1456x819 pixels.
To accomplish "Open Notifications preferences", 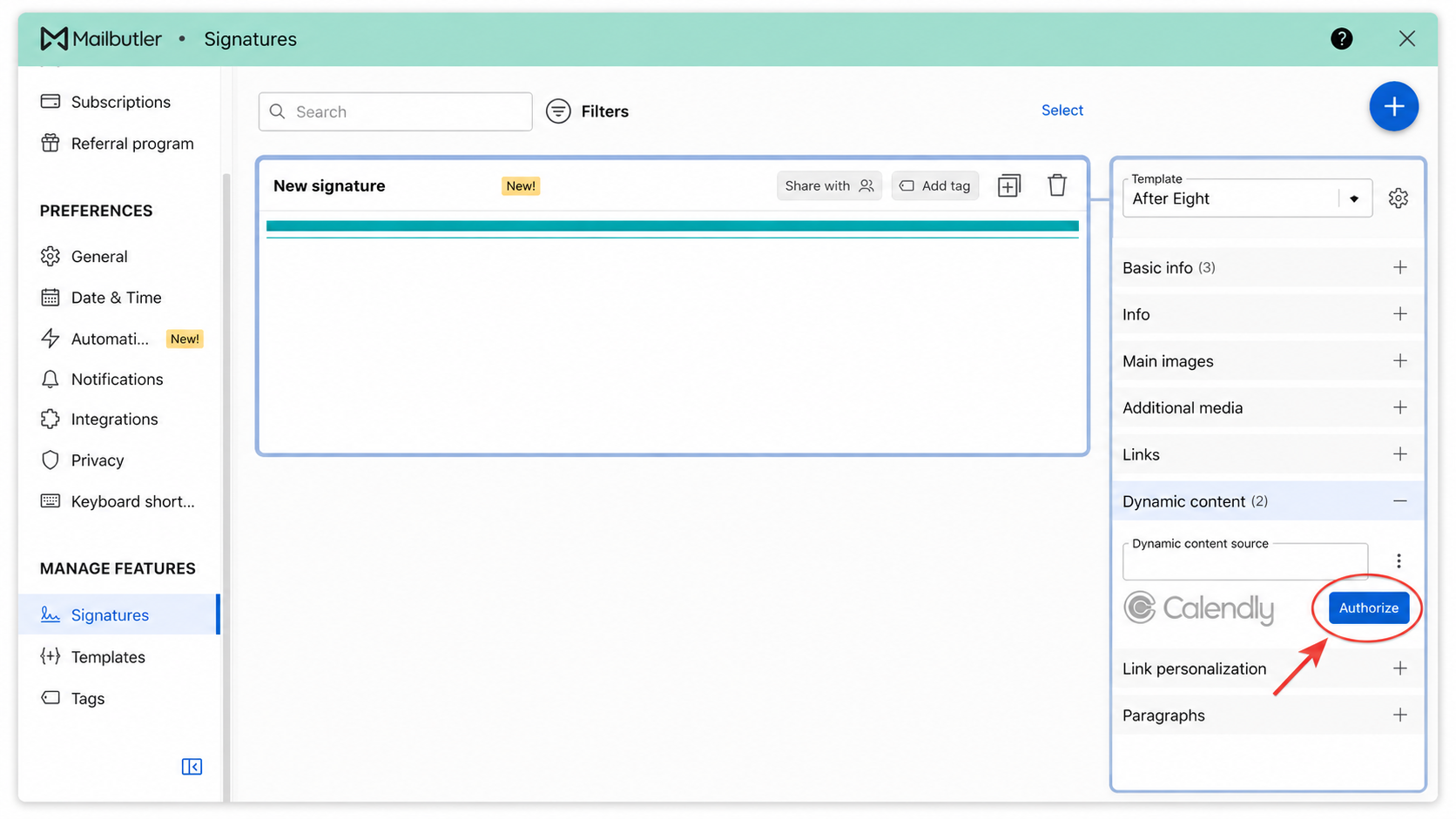I will tap(118, 379).
